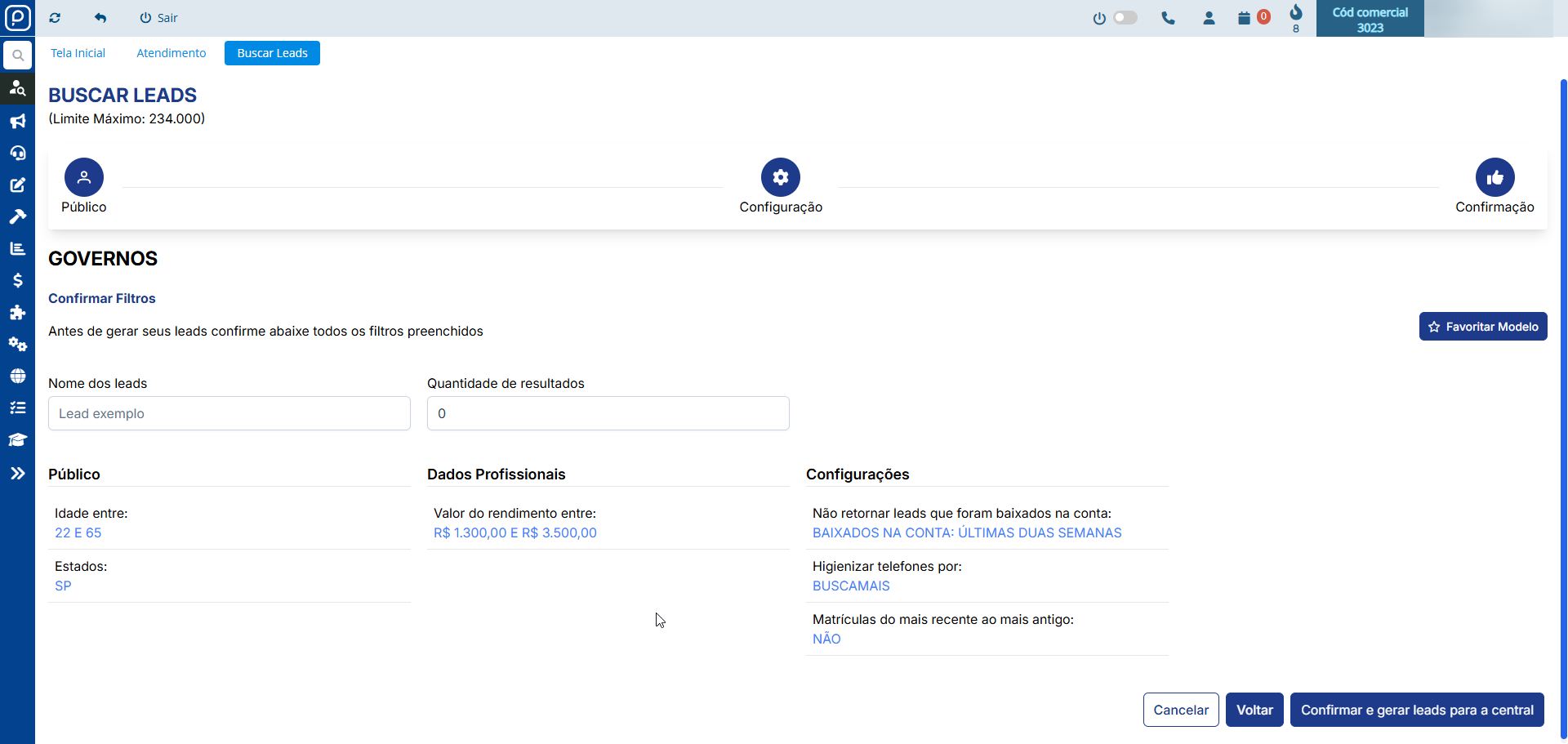Focus the Nome dos leads input field
This screenshot has height=744, width=1568.
pyautogui.click(x=229, y=413)
